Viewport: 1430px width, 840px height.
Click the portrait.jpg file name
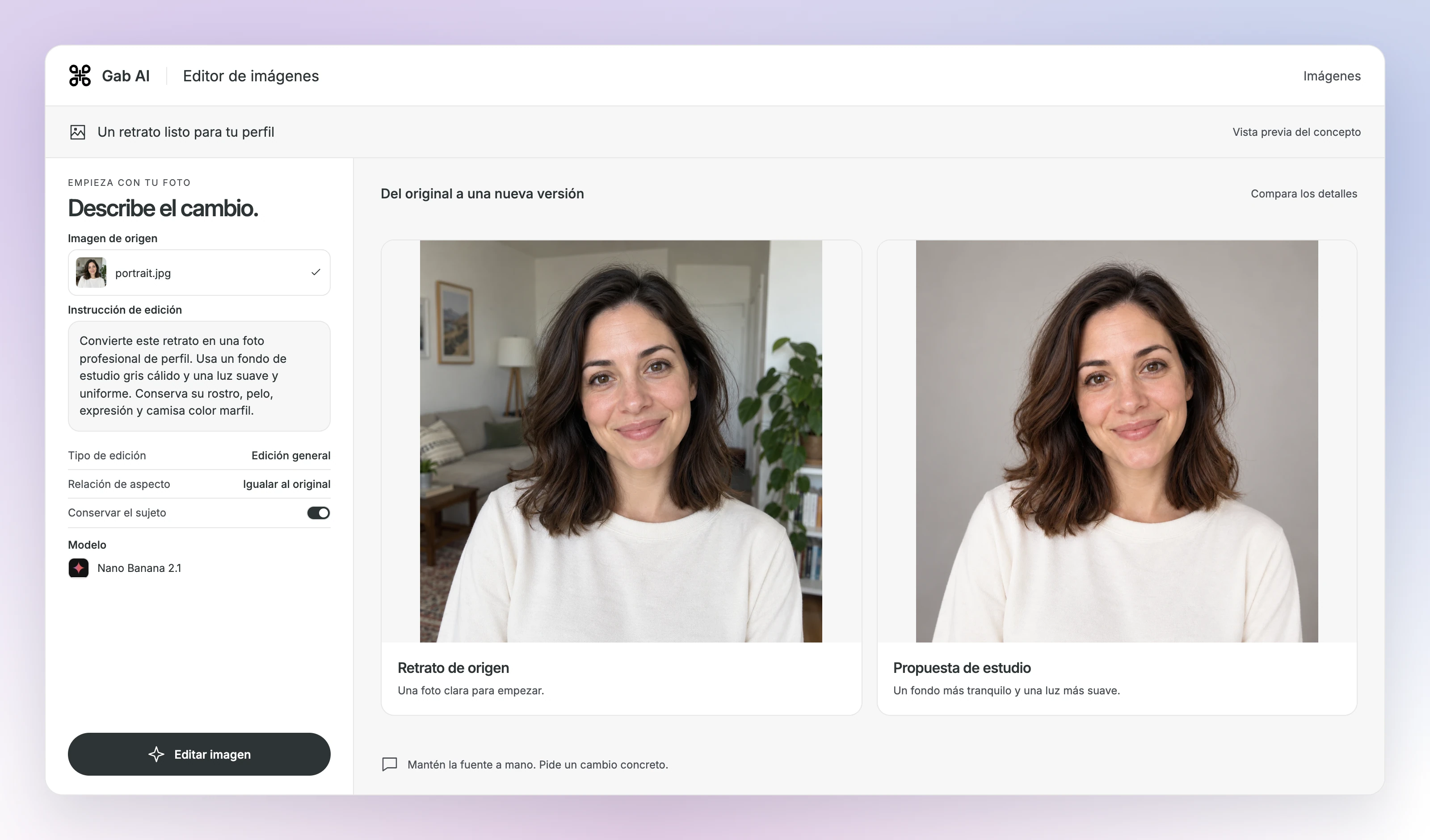(x=143, y=273)
